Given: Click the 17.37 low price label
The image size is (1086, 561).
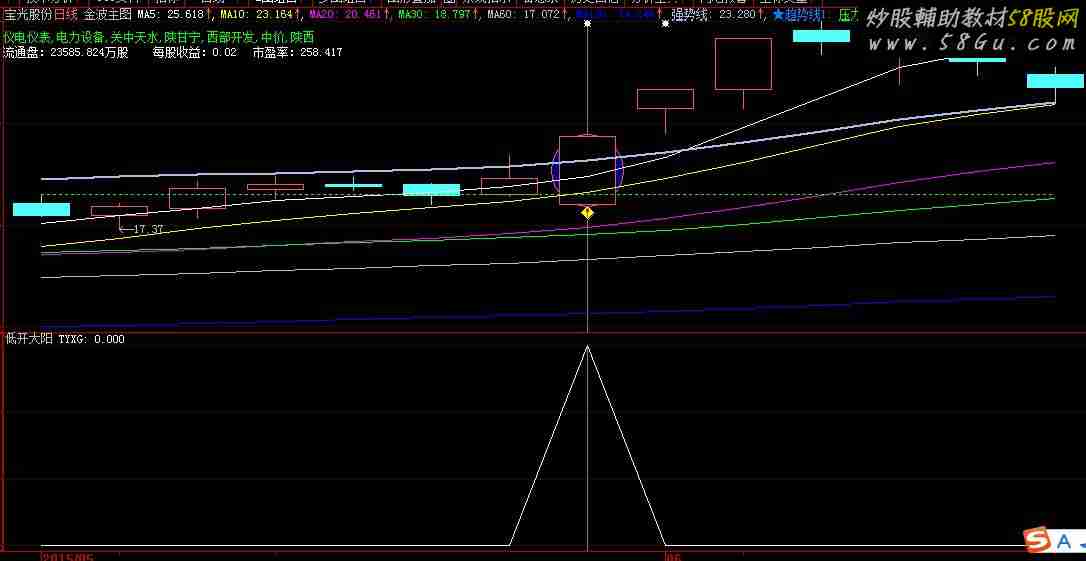Looking at the screenshot, I should [x=148, y=229].
